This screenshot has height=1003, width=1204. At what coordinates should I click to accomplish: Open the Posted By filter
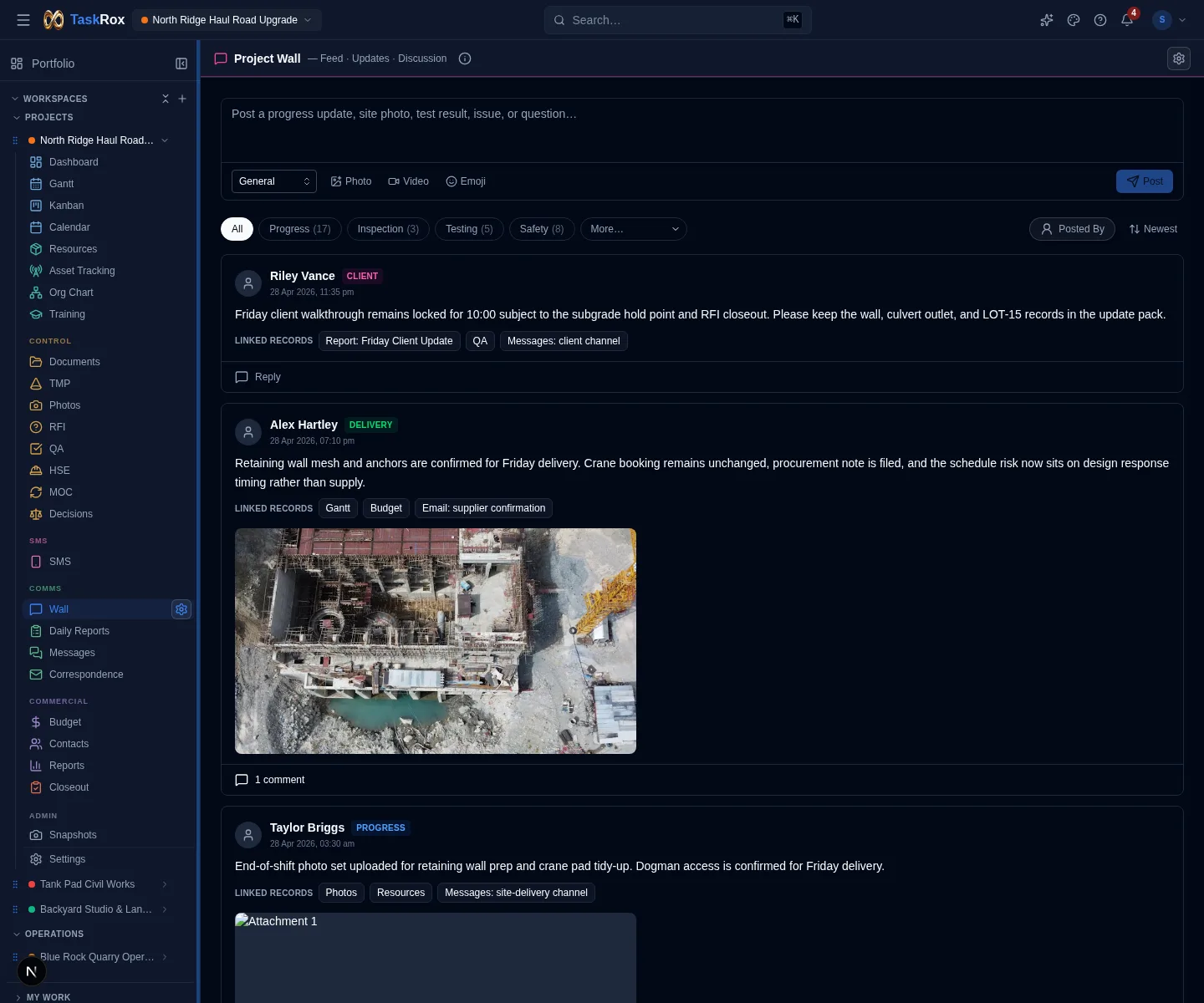(1072, 229)
